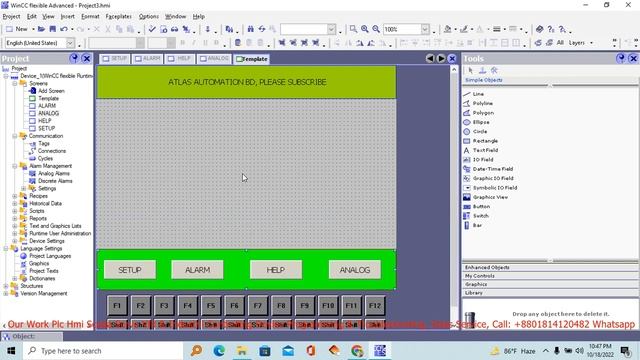Click the Undo arrow icon
Screen dimensions: 640x360
tap(64, 29)
